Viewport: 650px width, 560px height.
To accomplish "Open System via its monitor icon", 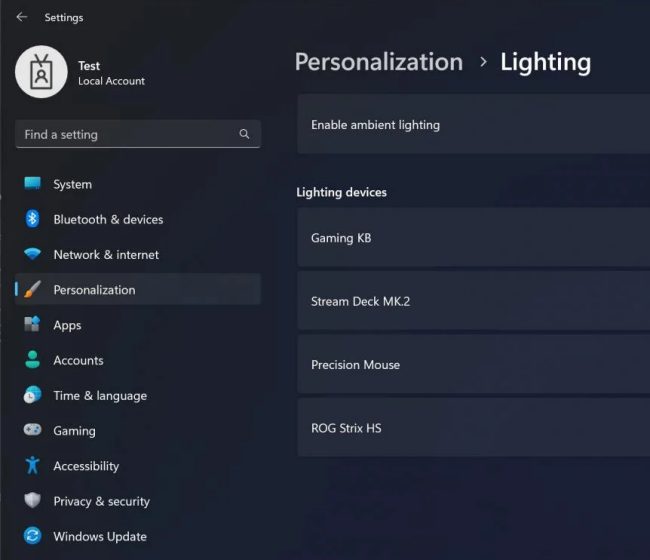I will tap(32, 184).
